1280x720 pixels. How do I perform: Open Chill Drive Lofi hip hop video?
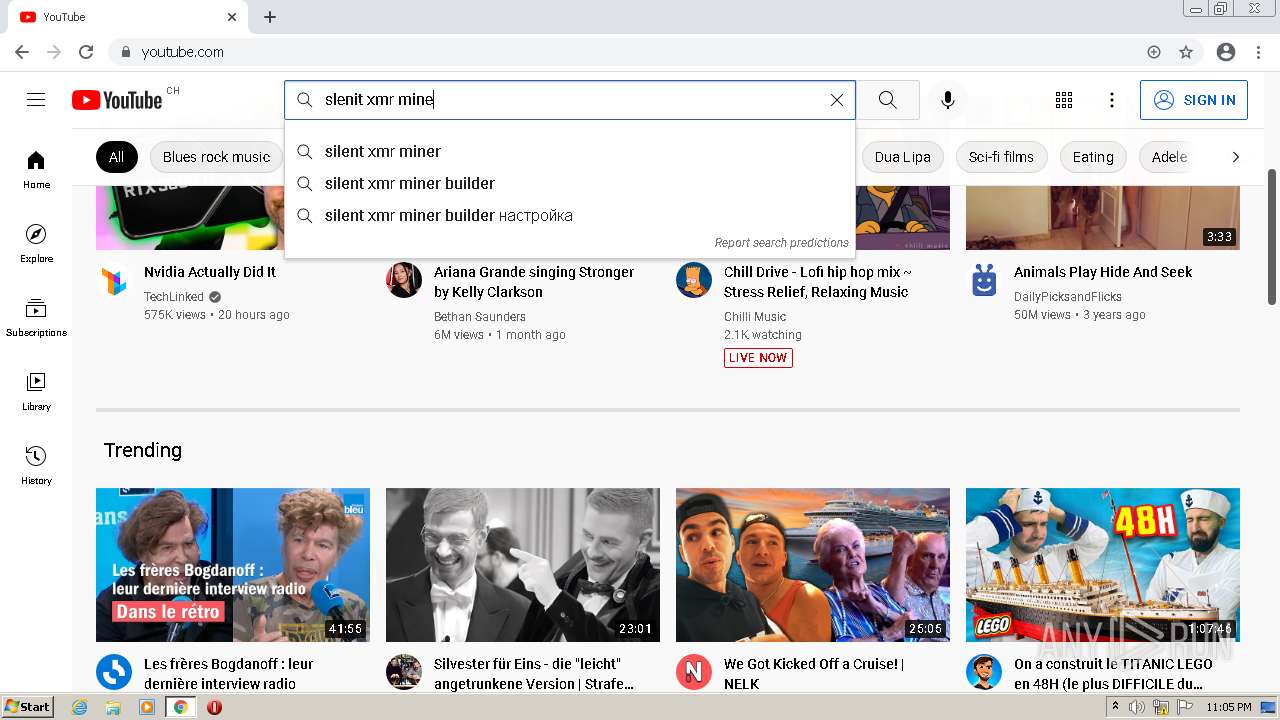pyautogui.click(x=818, y=282)
